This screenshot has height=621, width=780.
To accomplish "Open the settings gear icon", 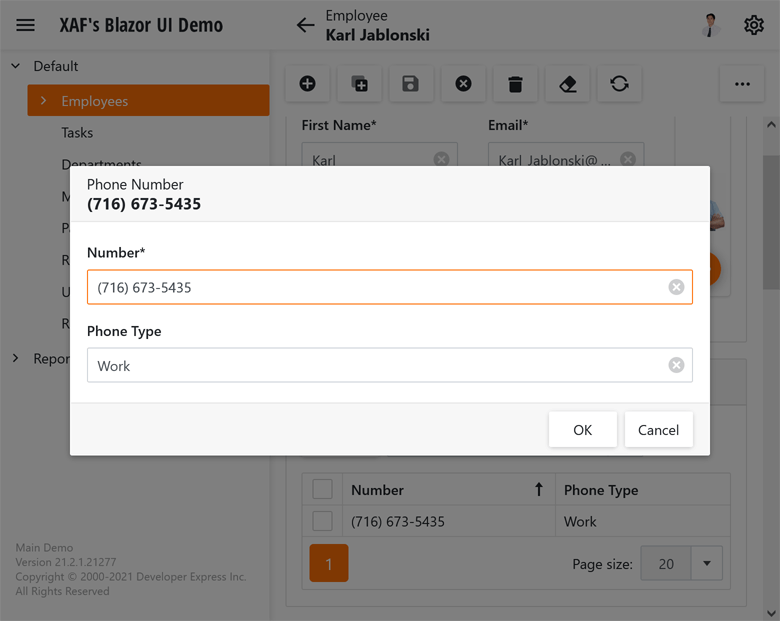I will point(754,26).
